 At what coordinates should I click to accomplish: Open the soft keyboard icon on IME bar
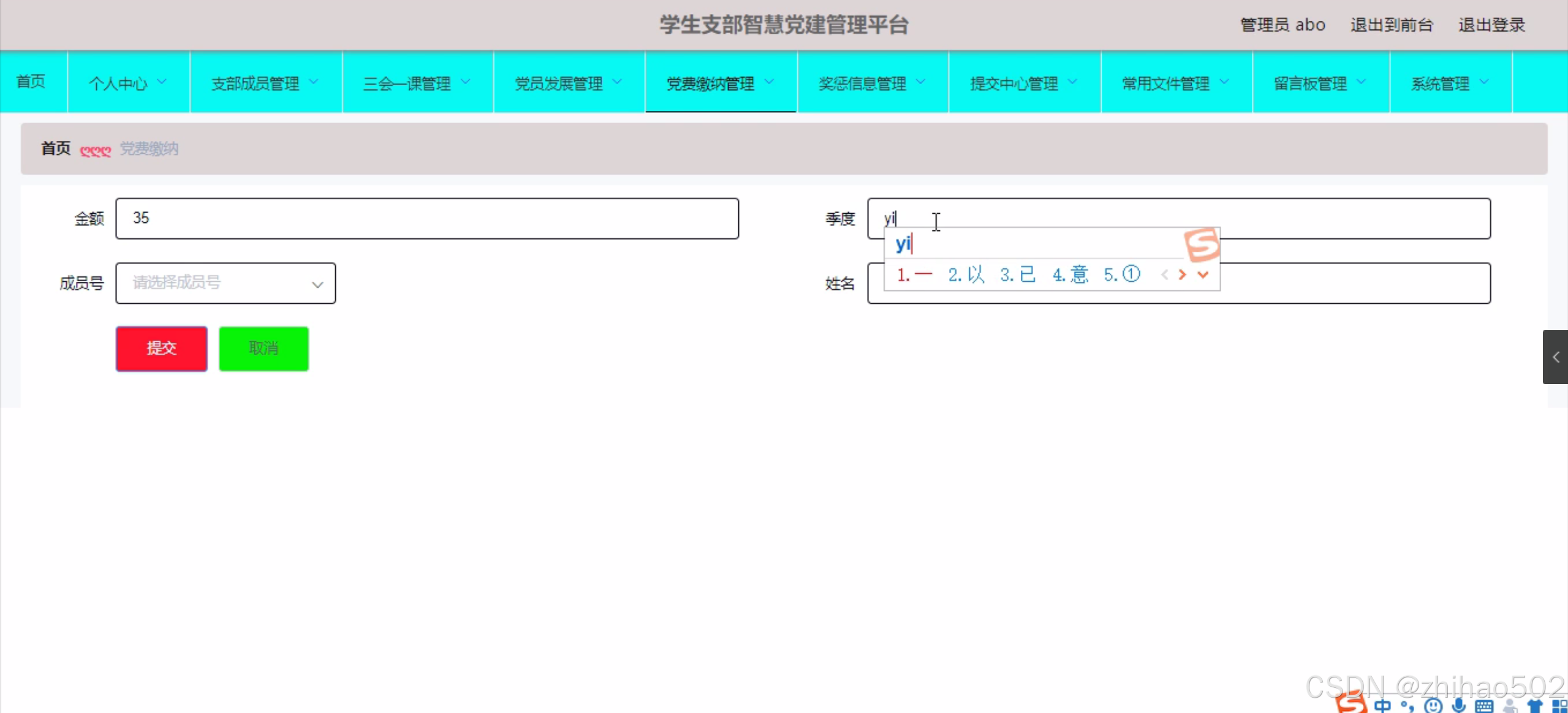click(1483, 706)
